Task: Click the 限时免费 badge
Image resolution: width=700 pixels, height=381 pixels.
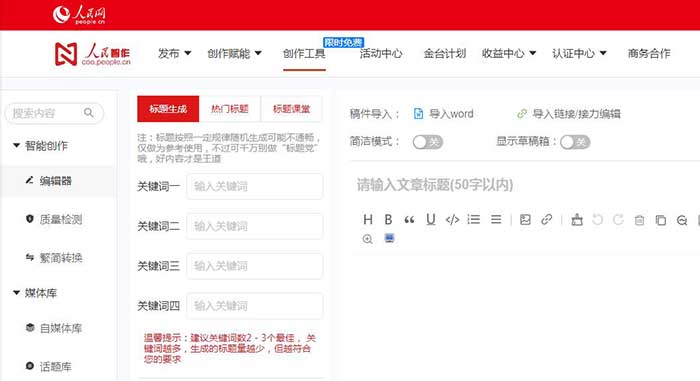Action: coord(344,42)
